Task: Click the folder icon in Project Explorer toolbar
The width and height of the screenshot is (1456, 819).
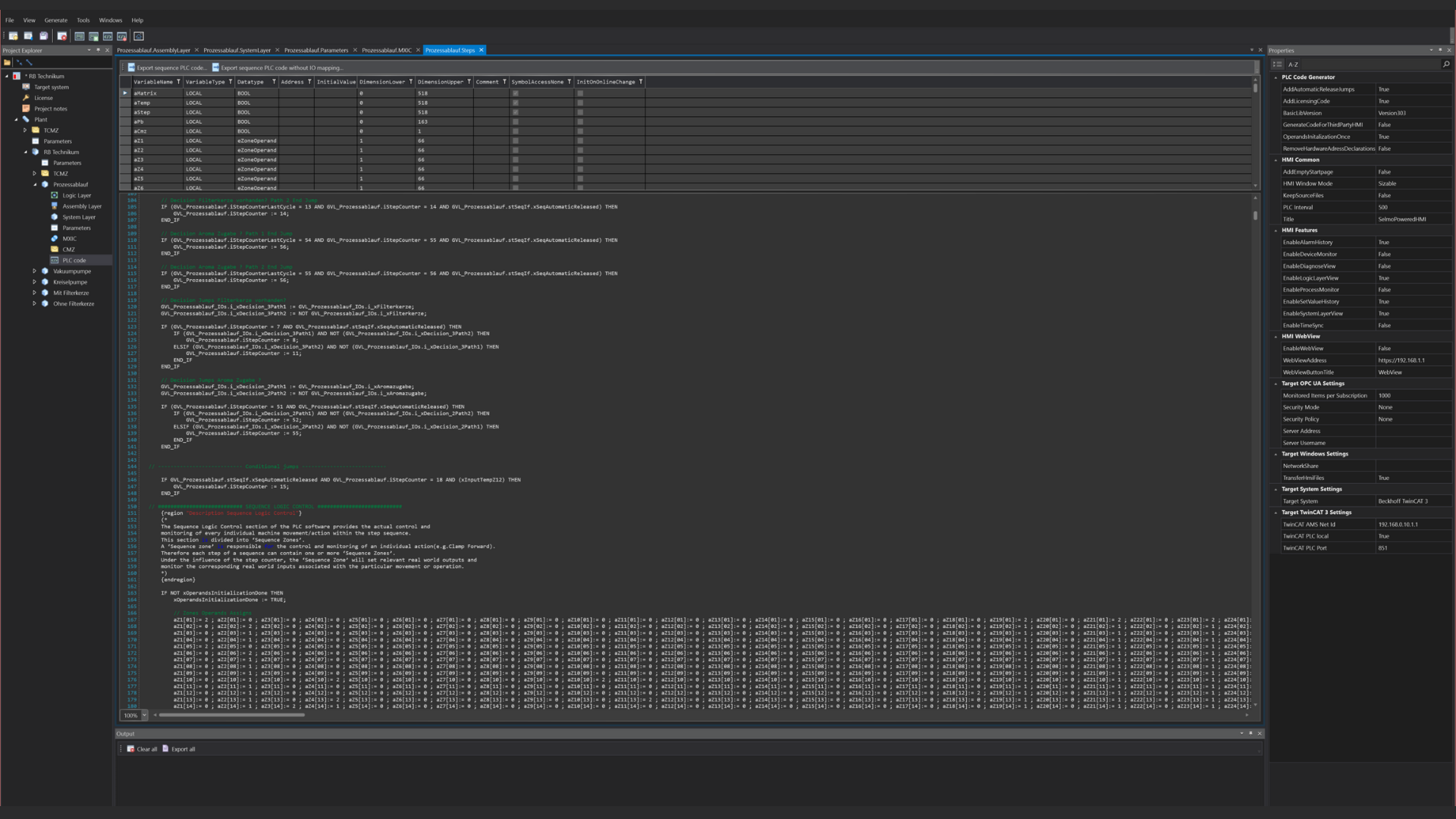Action: click(7, 62)
